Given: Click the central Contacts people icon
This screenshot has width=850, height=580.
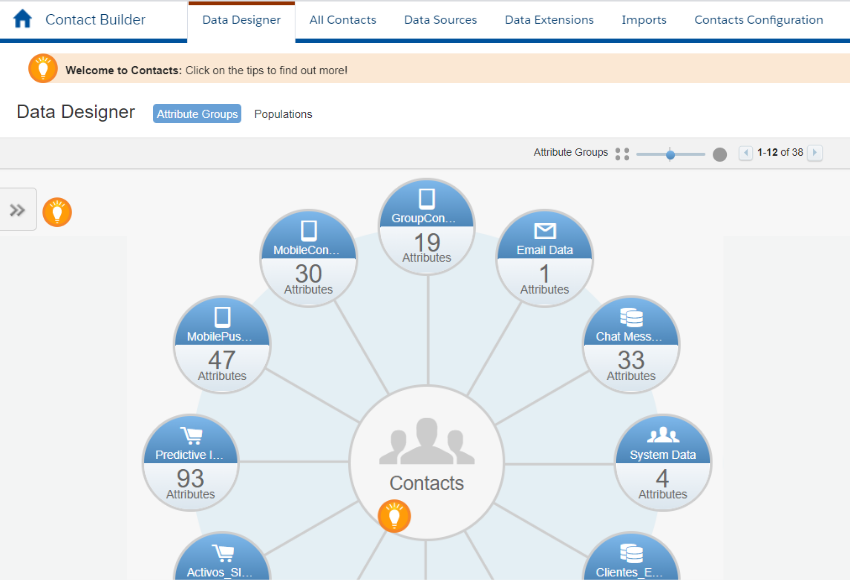Looking at the screenshot, I should (x=427, y=441).
